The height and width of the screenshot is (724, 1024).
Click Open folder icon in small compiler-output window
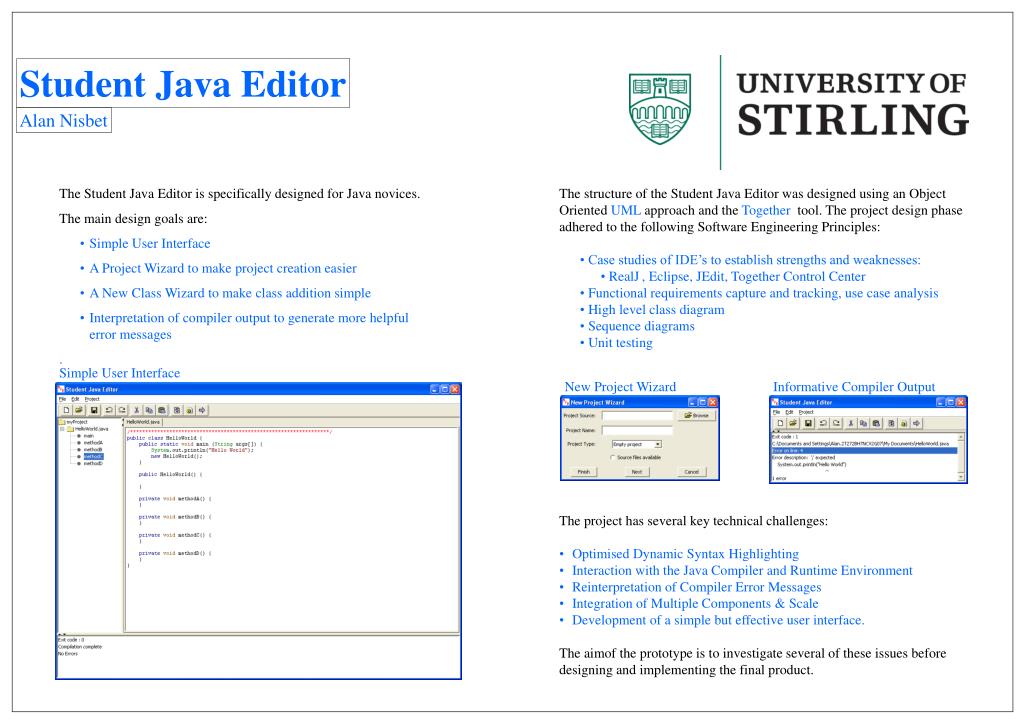click(x=793, y=423)
